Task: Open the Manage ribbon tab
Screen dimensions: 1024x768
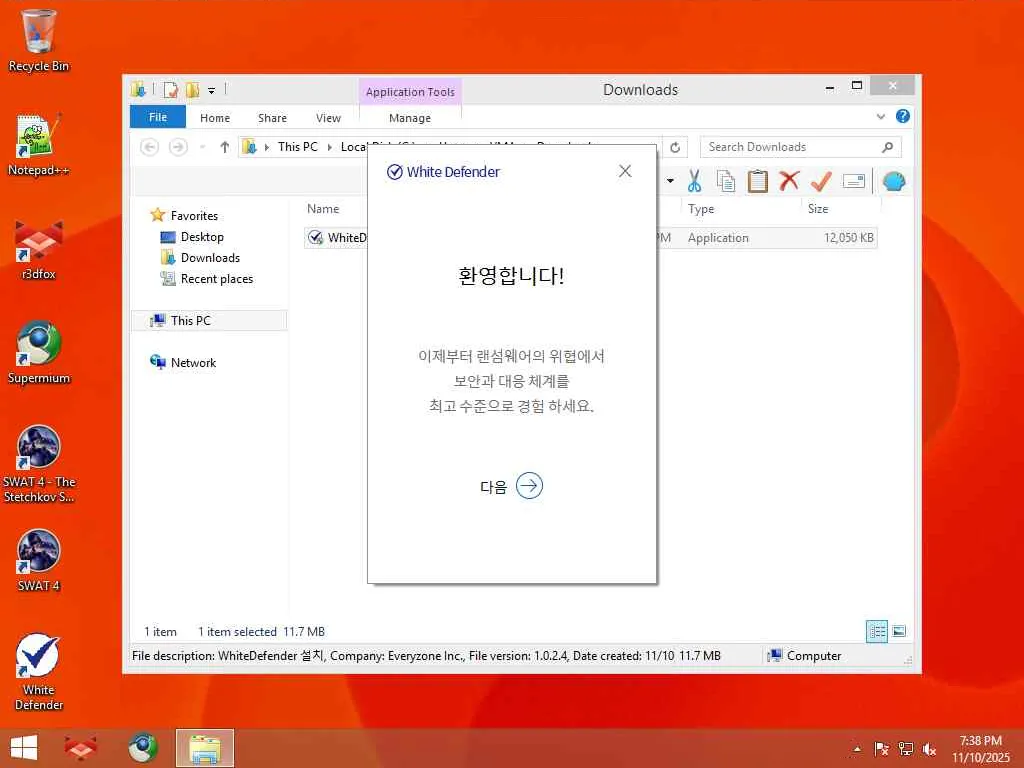Action: pyautogui.click(x=409, y=118)
